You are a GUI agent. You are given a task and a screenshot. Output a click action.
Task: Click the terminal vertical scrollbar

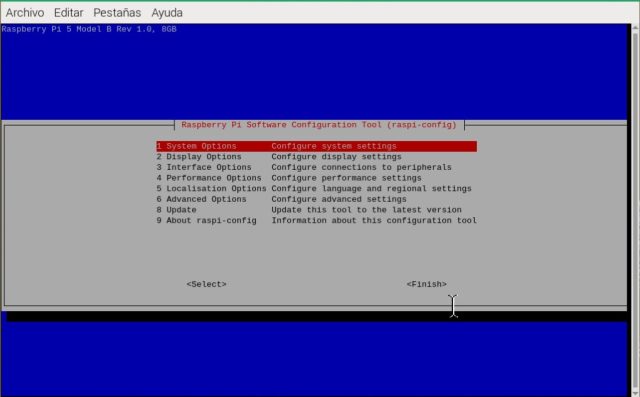(635, 210)
